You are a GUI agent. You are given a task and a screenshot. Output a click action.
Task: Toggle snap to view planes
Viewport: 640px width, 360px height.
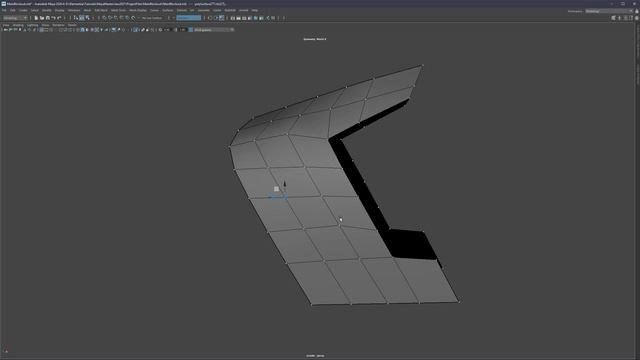click(127, 18)
